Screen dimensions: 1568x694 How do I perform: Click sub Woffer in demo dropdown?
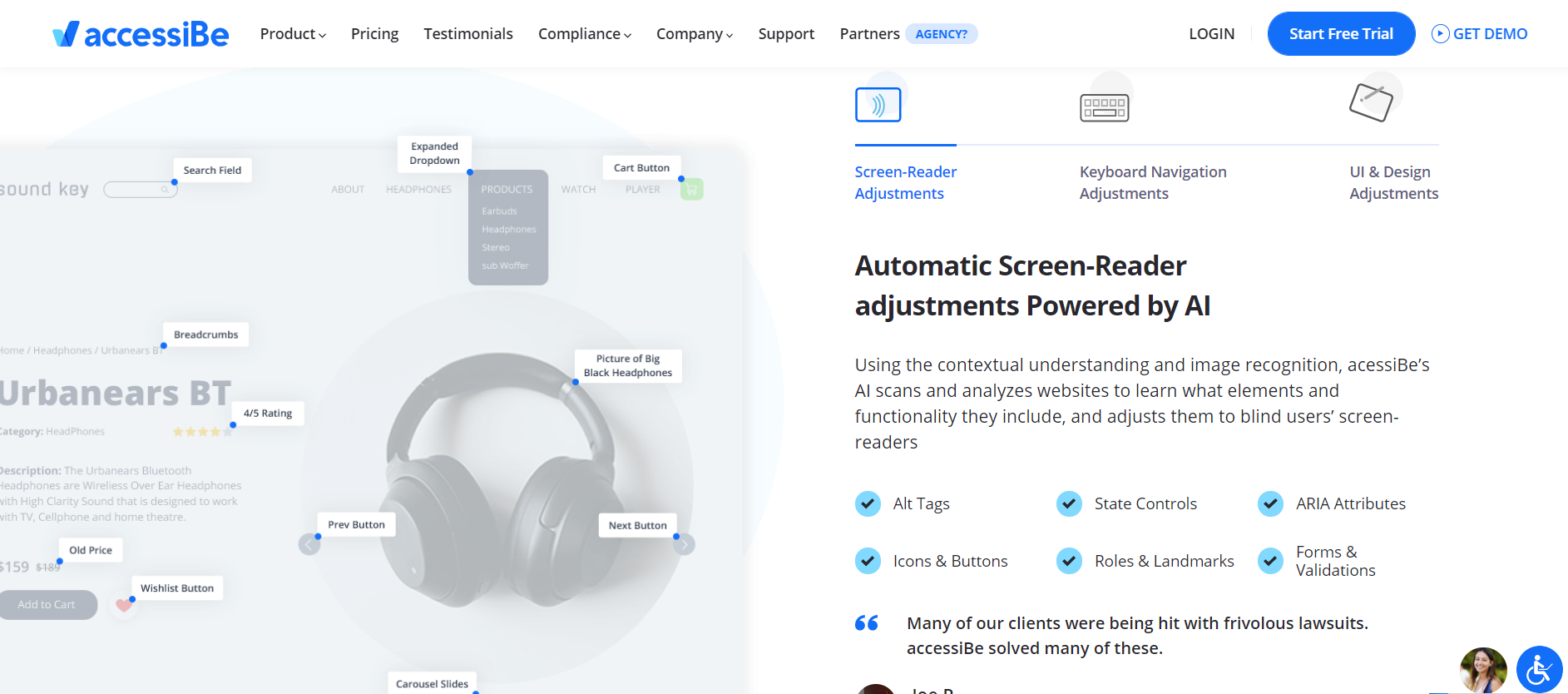[505, 266]
